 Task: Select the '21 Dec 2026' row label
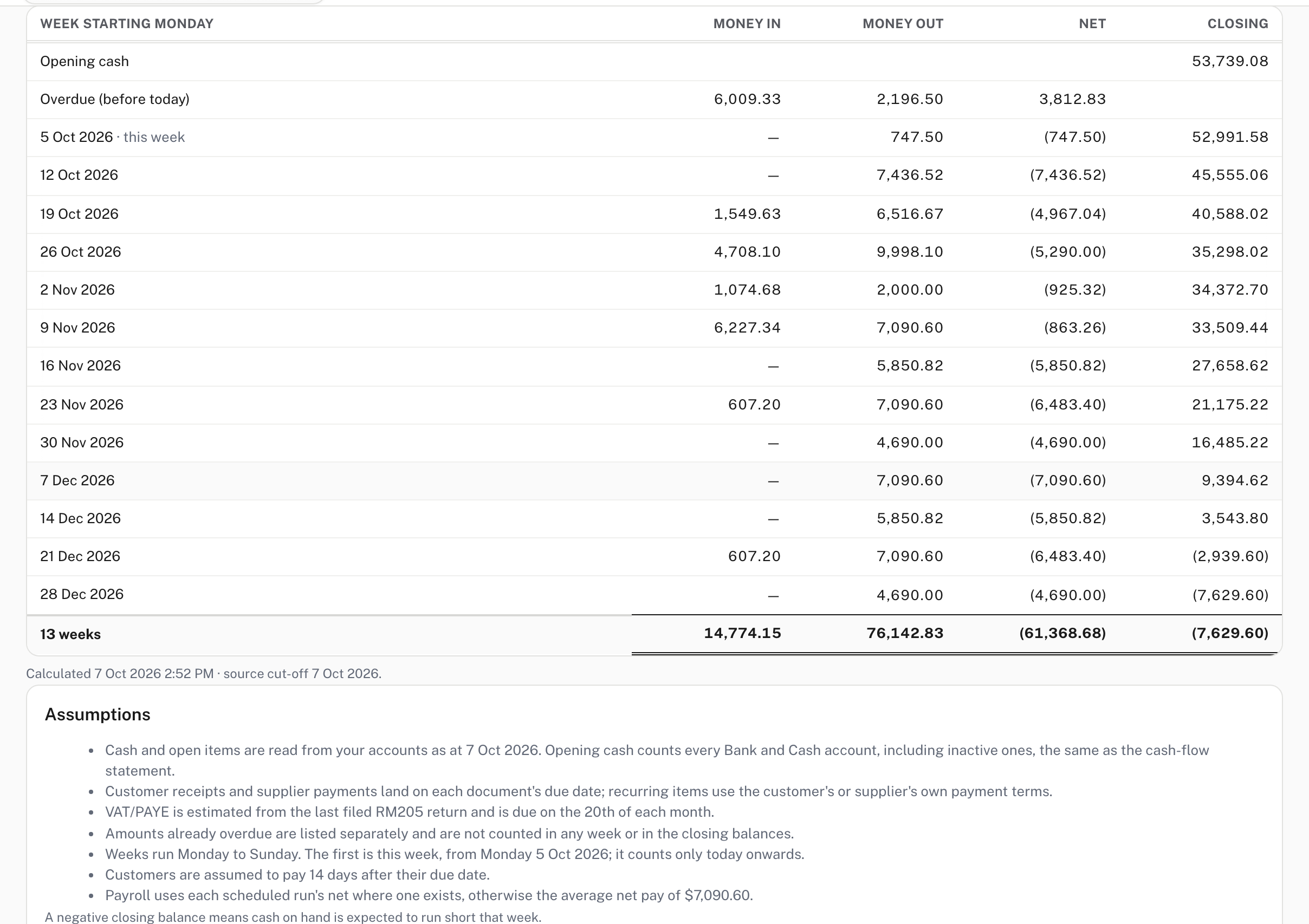pyautogui.click(x=80, y=556)
